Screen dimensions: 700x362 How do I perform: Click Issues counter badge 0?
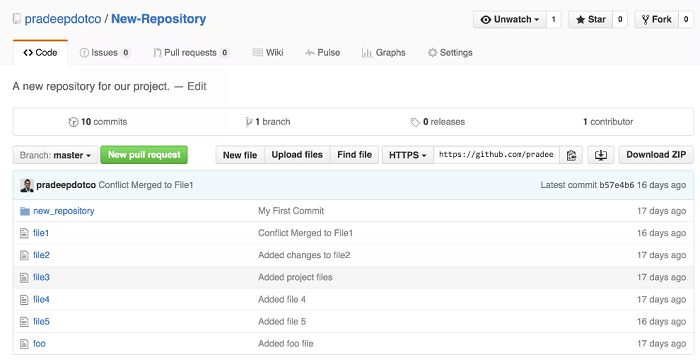[126, 53]
